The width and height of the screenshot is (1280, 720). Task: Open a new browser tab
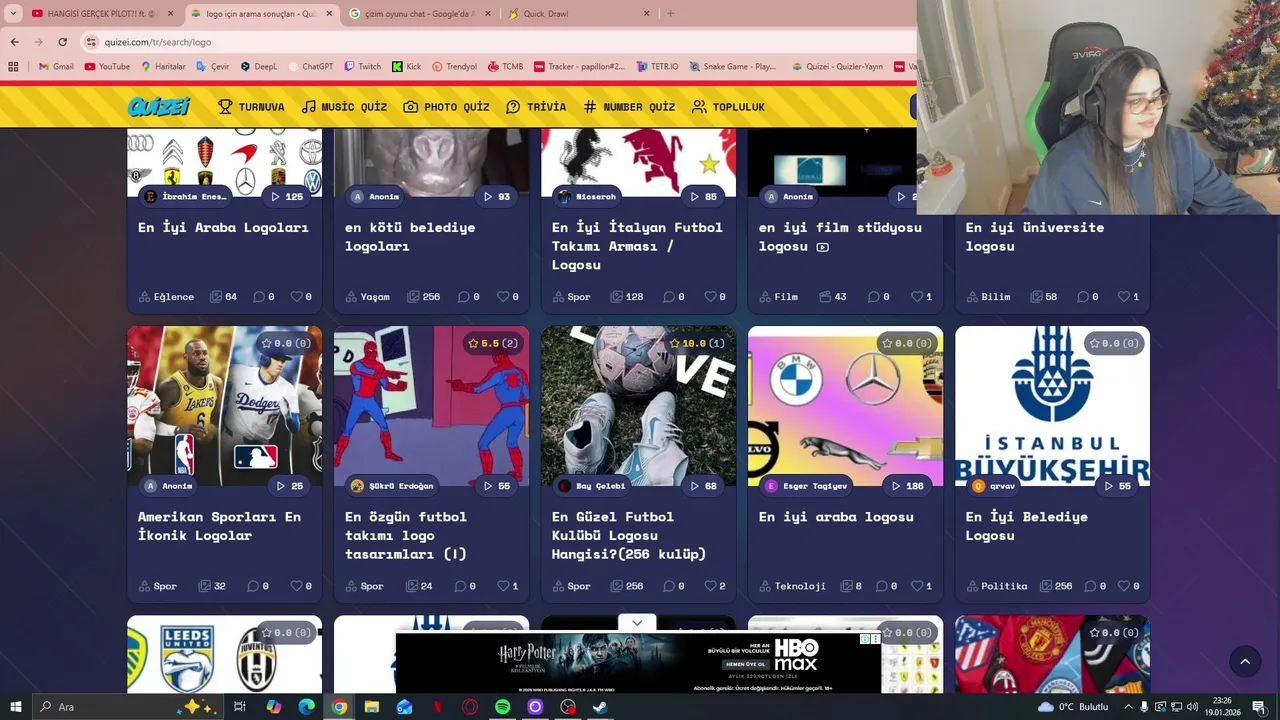click(x=670, y=13)
